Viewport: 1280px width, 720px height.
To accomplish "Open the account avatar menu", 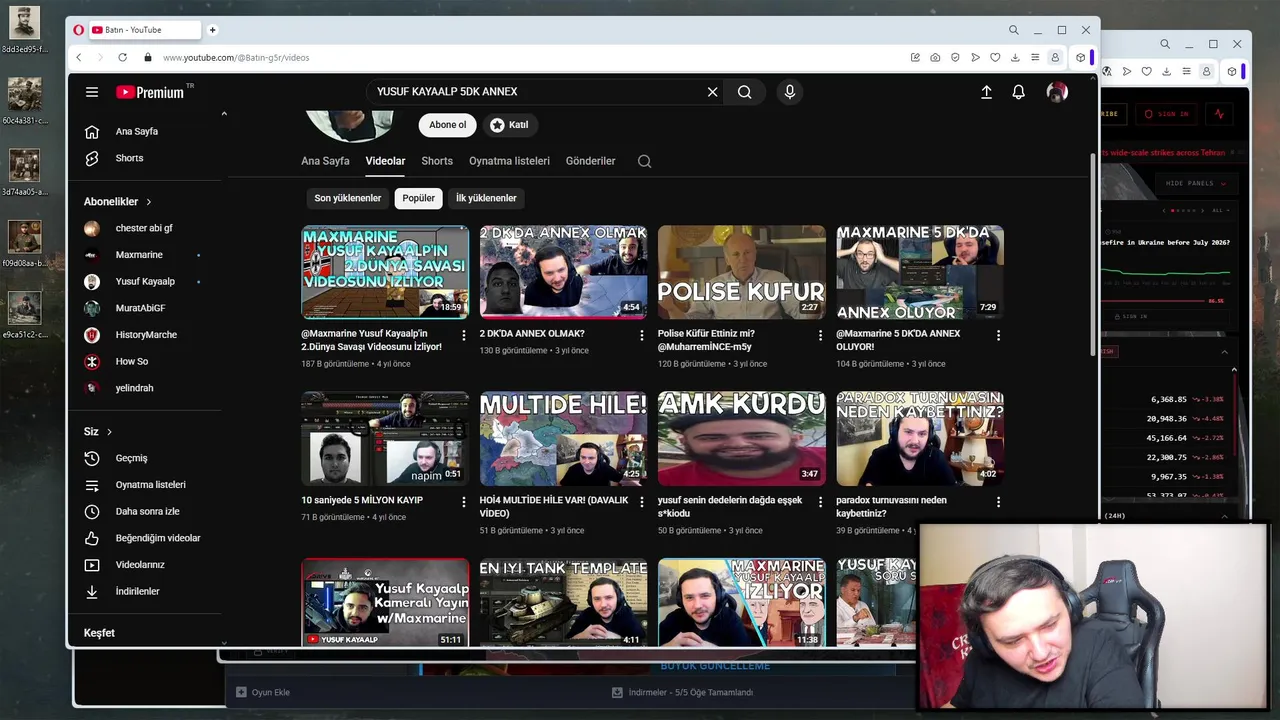I will [1057, 92].
